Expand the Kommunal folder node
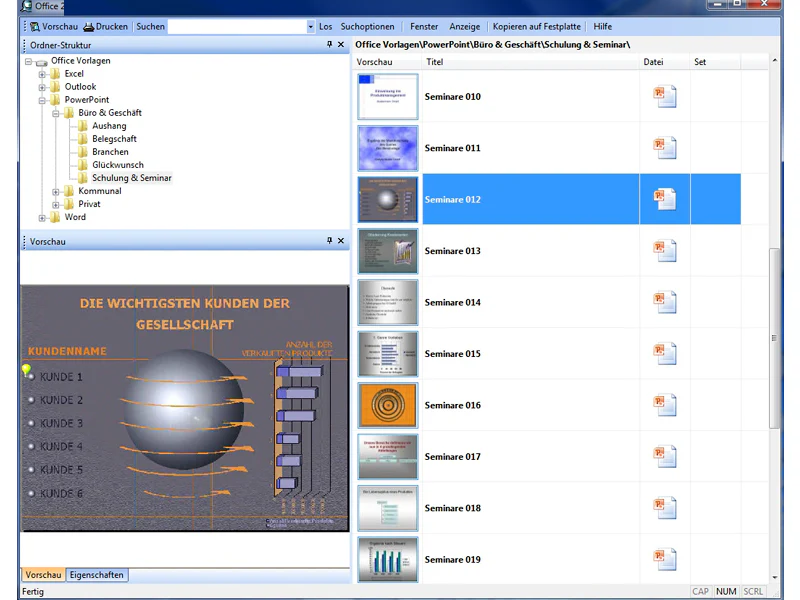The height and width of the screenshot is (600, 800). pyautogui.click(x=56, y=191)
